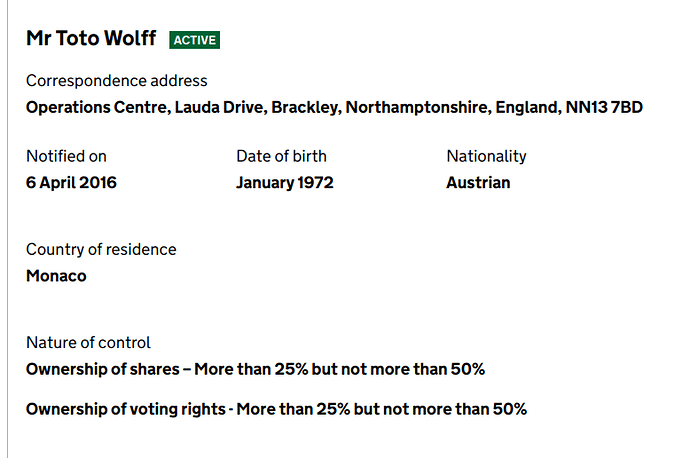Click the NN13 7BD postcode
This screenshot has width=690, height=458.
[604, 107]
